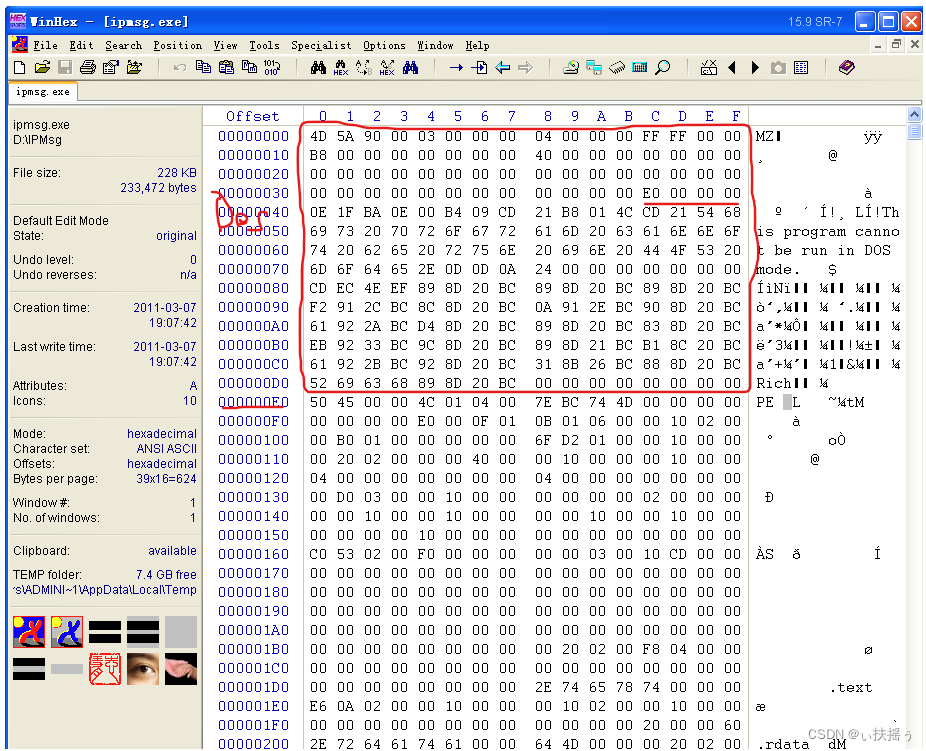Screen dimensions: 926x751
Task: Click offset row 000000E0
Action: tap(253, 402)
